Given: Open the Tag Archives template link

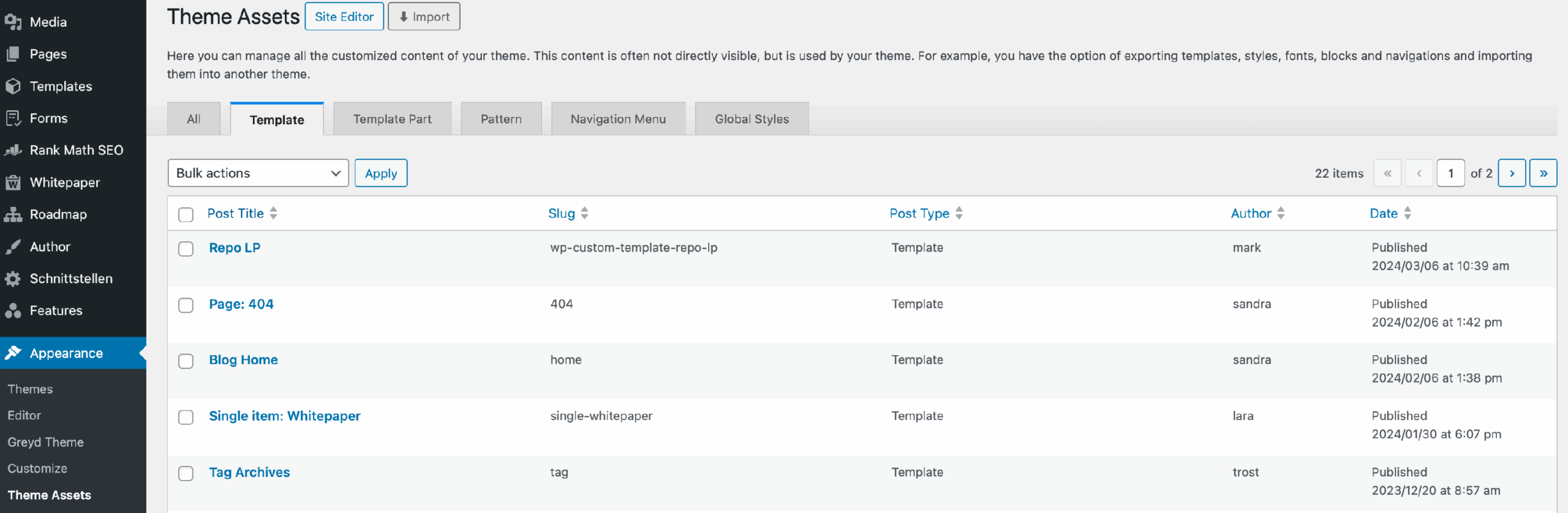Looking at the screenshot, I should point(249,473).
